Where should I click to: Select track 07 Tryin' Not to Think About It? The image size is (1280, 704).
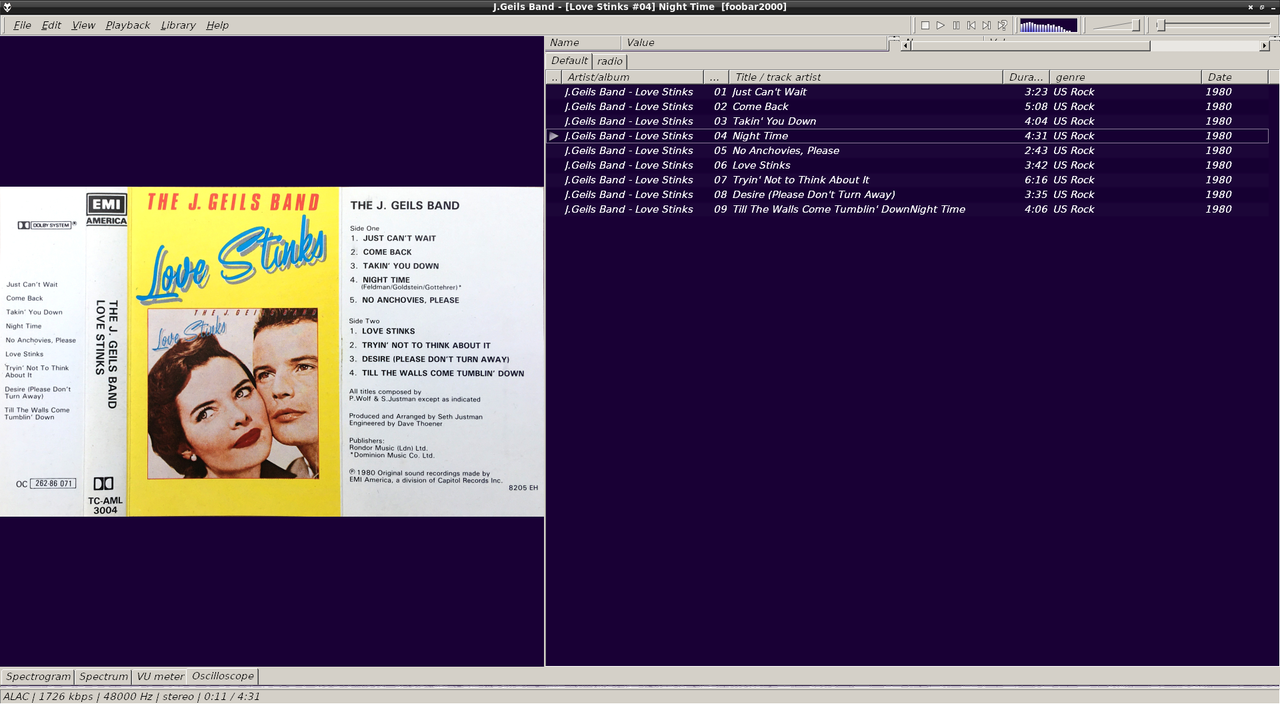[x=907, y=180]
